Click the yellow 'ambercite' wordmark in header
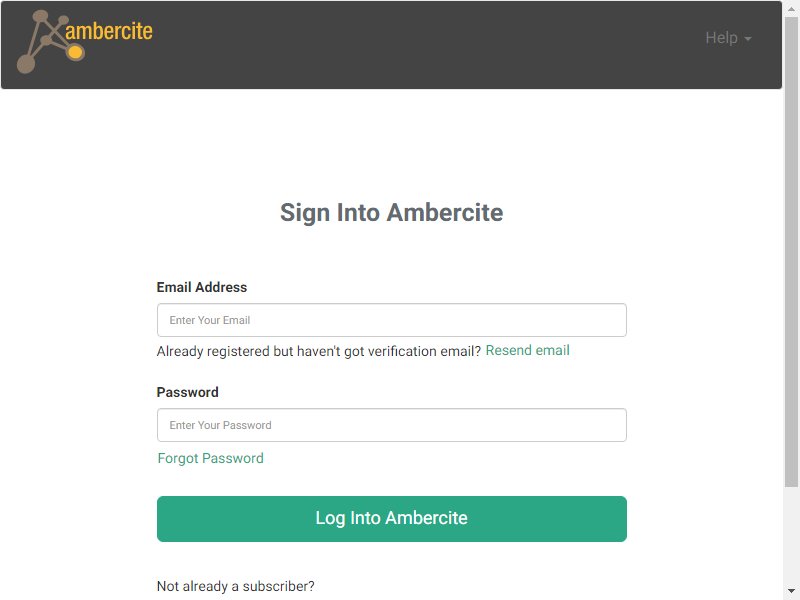This screenshot has width=800, height=600. pyautogui.click(x=109, y=31)
